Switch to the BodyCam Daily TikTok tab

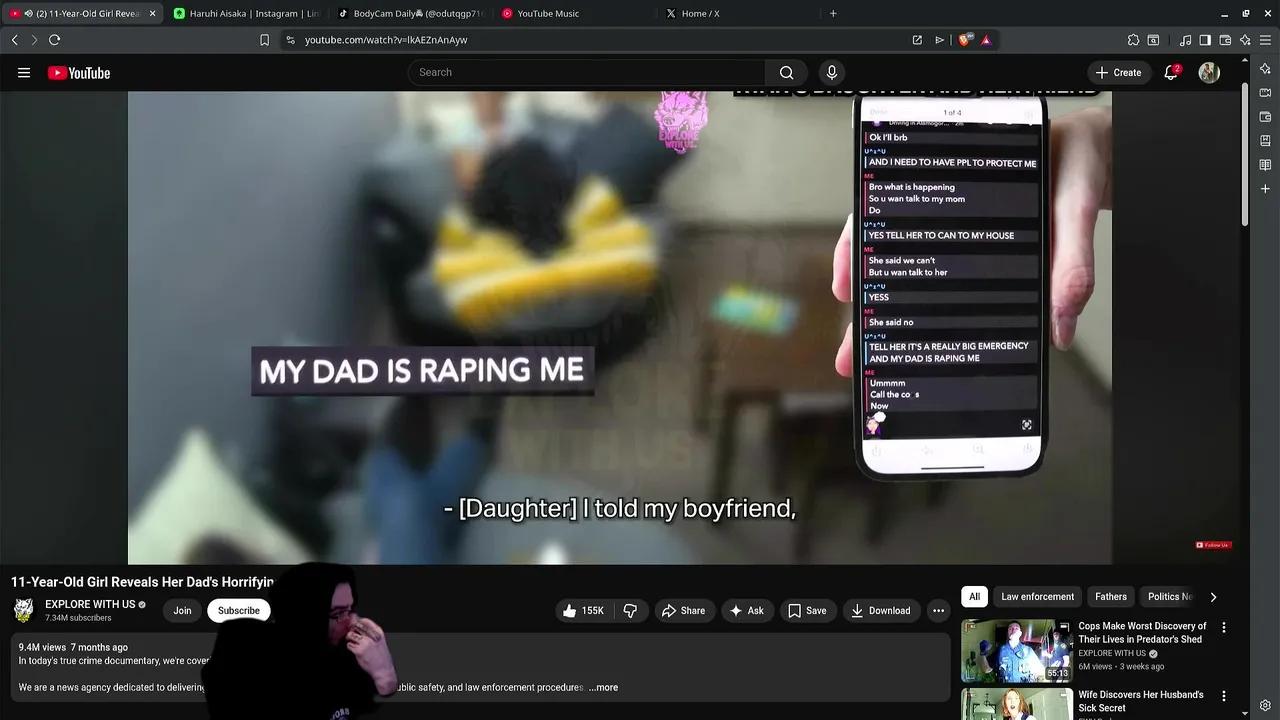tap(410, 14)
